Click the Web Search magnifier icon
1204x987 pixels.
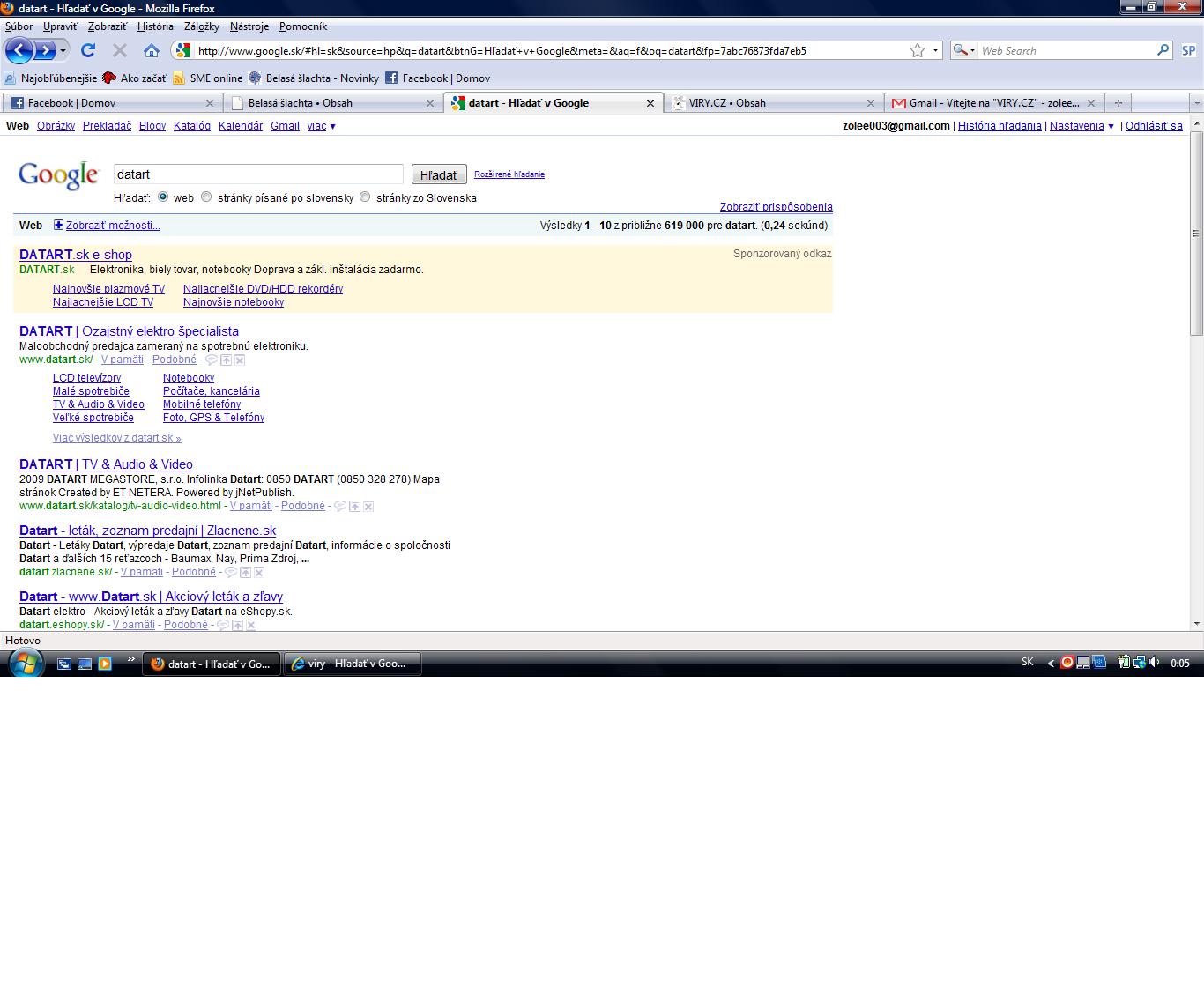pyautogui.click(x=1163, y=50)
